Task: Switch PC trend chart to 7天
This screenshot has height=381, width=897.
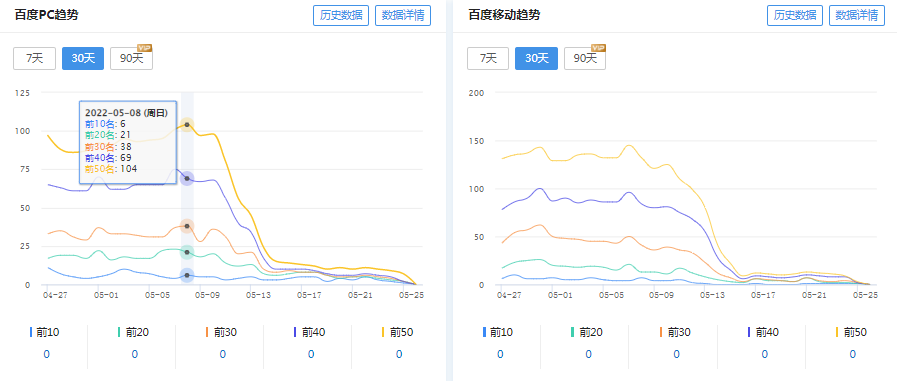Action: [x=34, y=58]
